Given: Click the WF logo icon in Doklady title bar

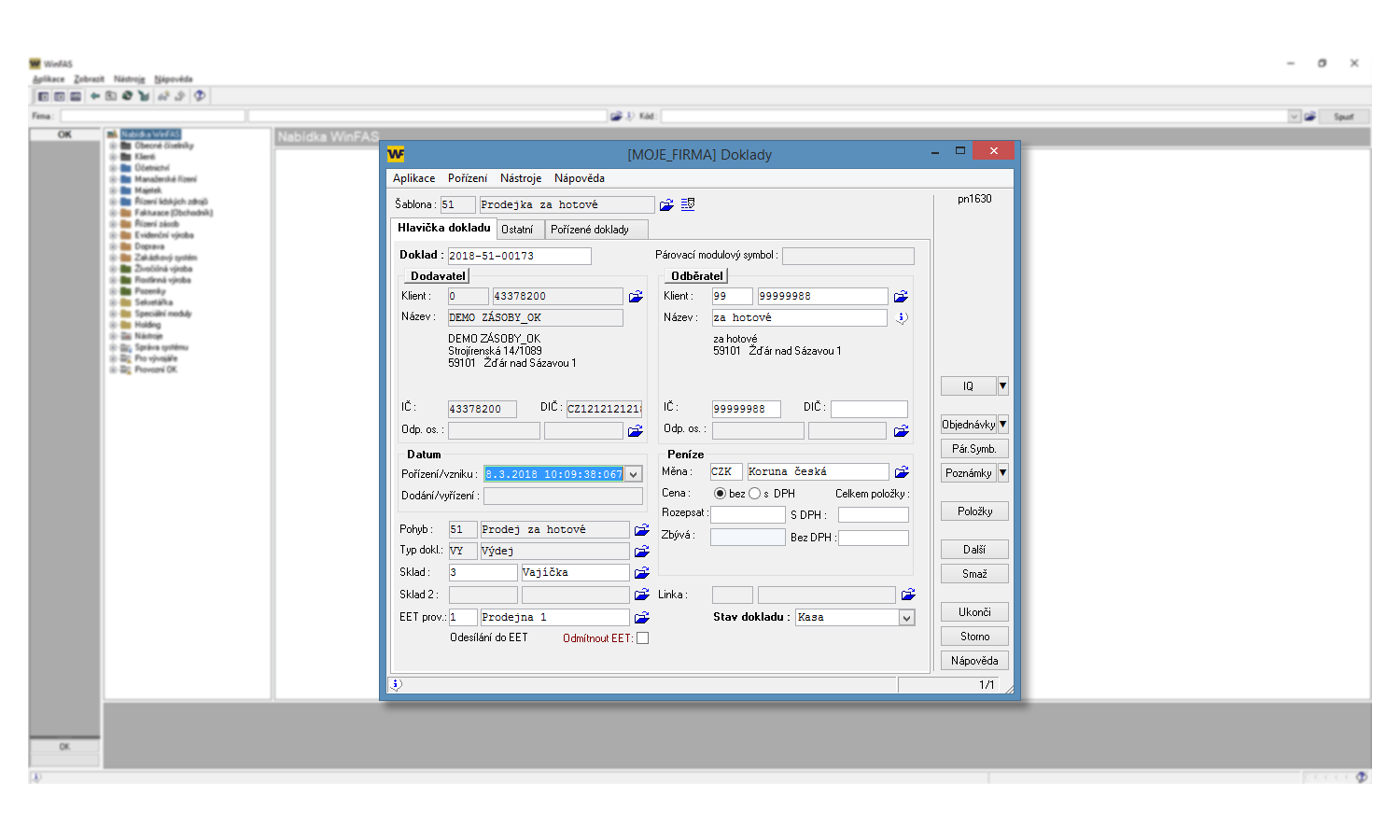Looking at the screenshot, I should [x=396, y=154].
